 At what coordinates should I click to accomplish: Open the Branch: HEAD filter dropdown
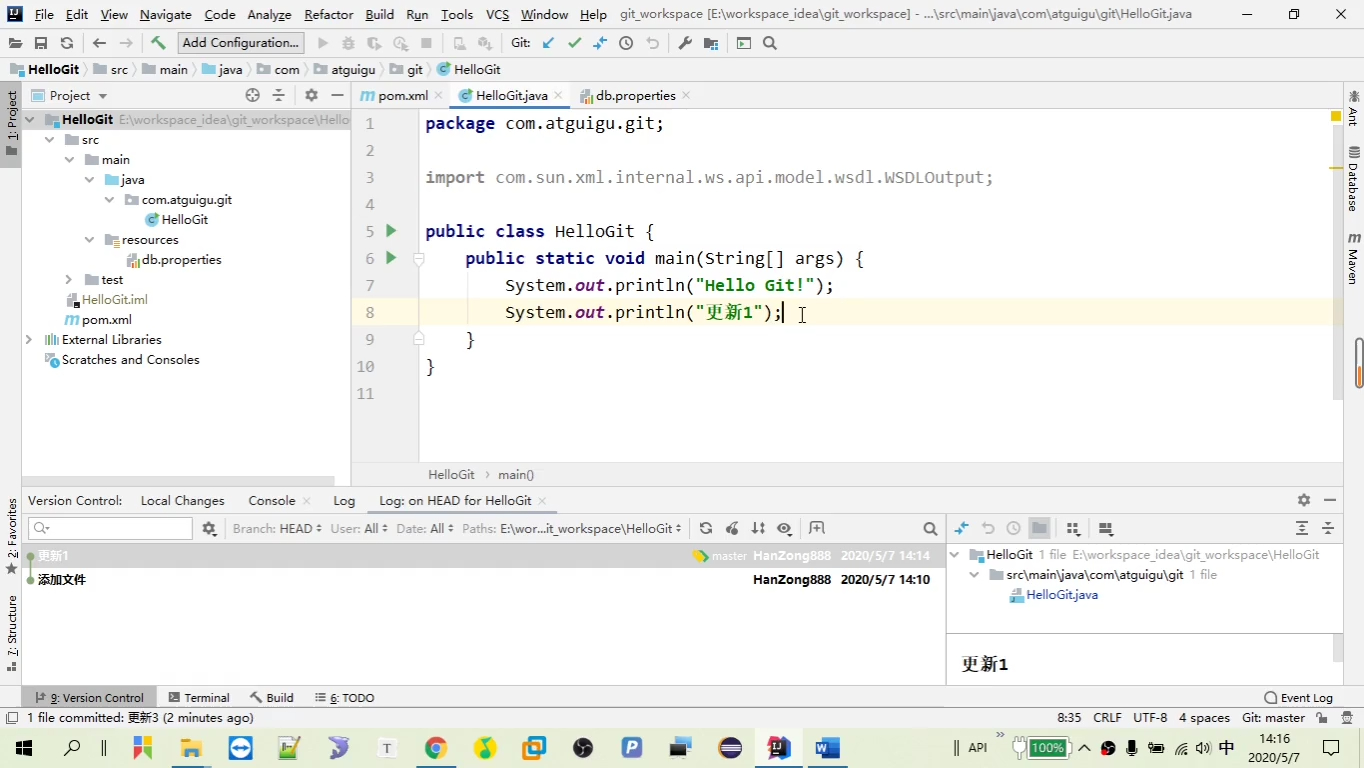pyautogui.click(x=277, y=528)
